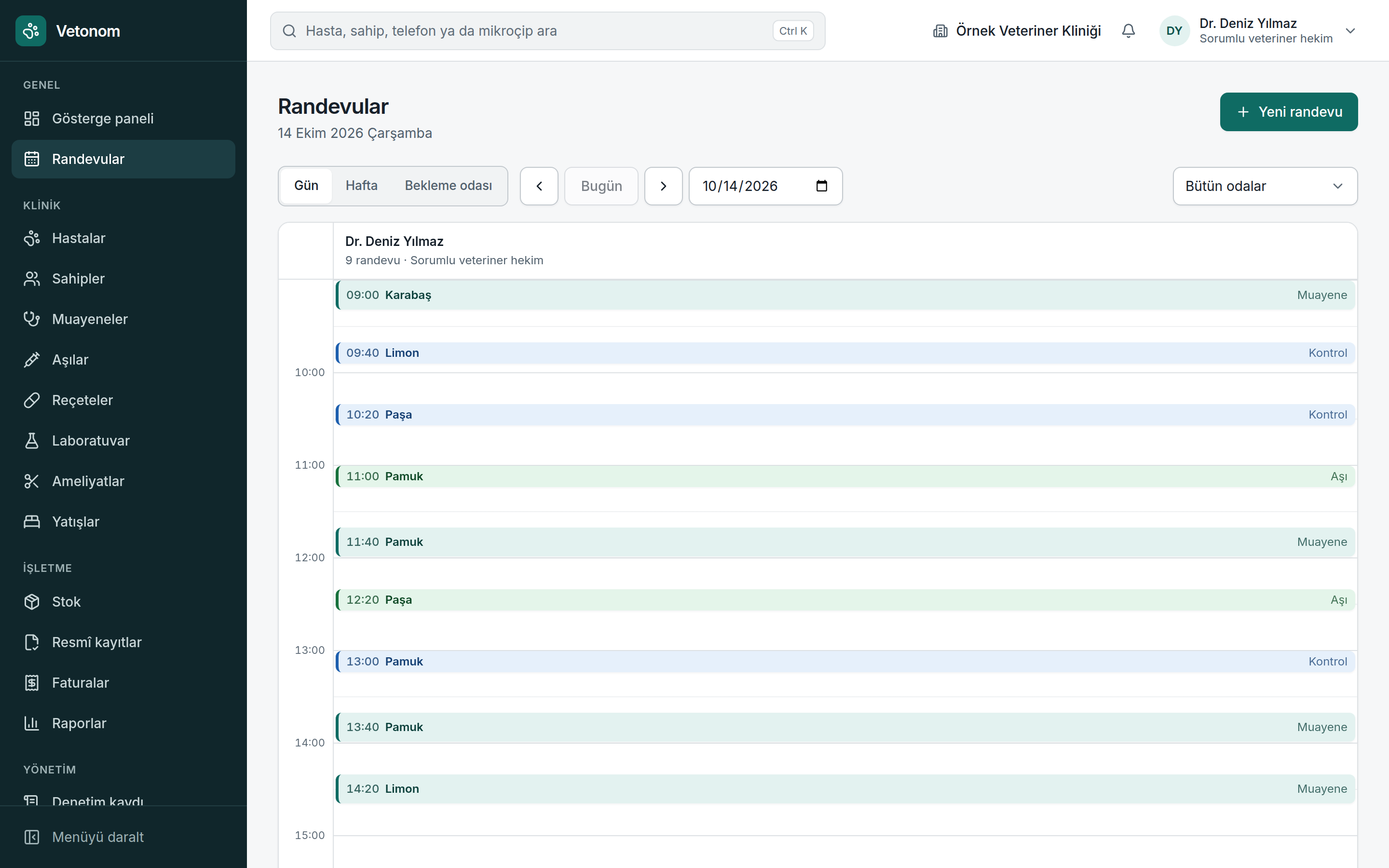The height and width of the screenshot is (868, 1389).
Task: Click the calendar picker icon in date field
Action: (821, 186)
